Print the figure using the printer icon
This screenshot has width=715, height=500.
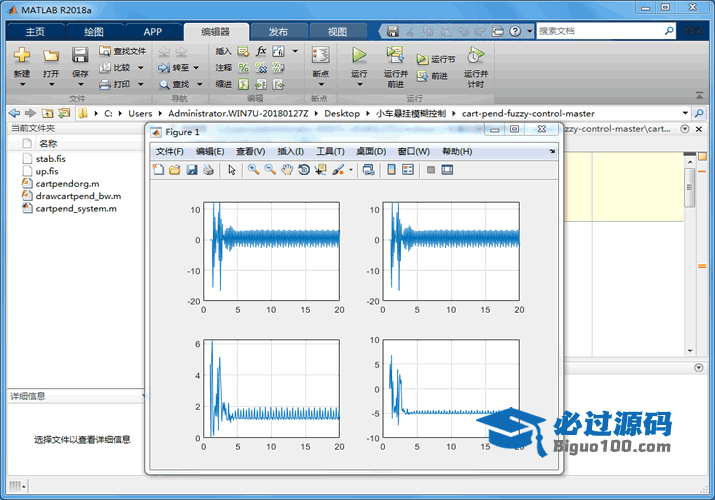coord(208,170)
